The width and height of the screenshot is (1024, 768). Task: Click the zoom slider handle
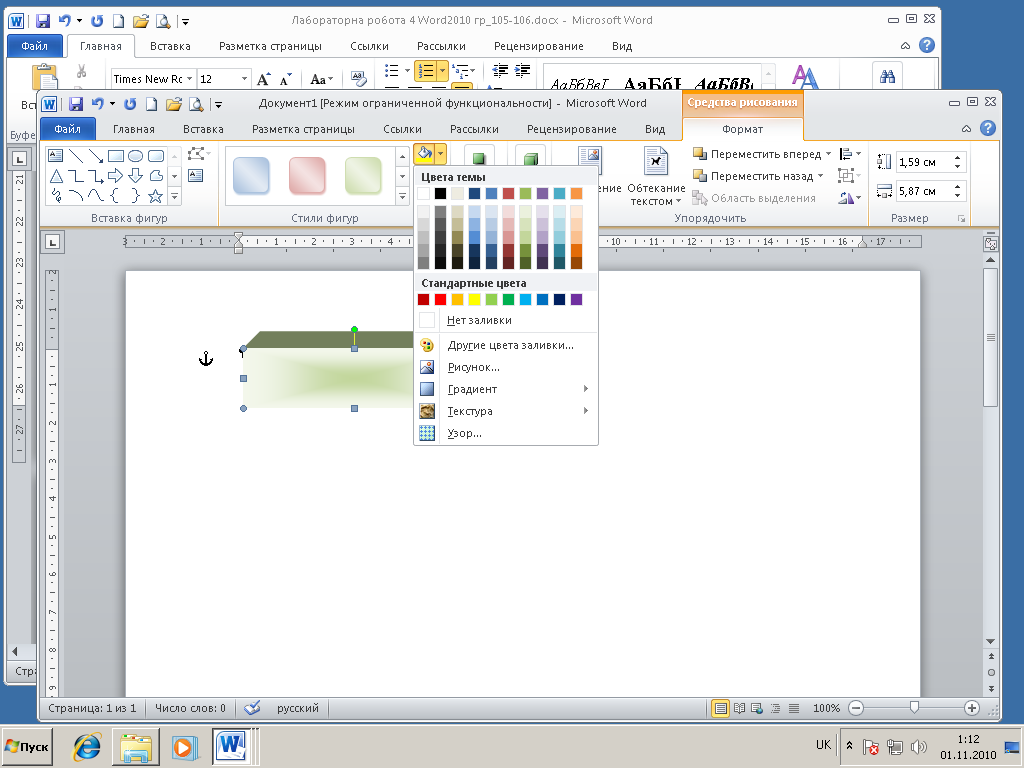point(914,708)
